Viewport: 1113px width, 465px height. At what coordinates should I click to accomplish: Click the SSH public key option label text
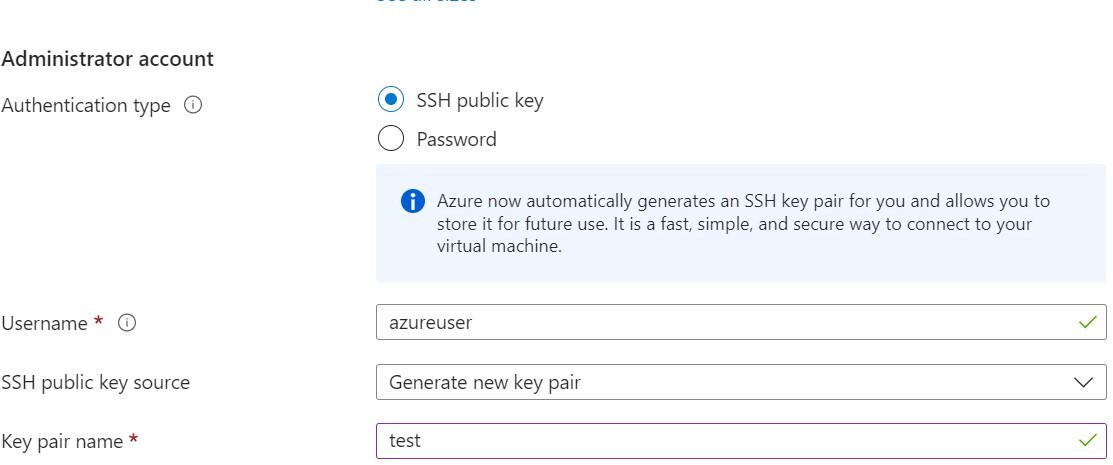click(x=480, y=101)
